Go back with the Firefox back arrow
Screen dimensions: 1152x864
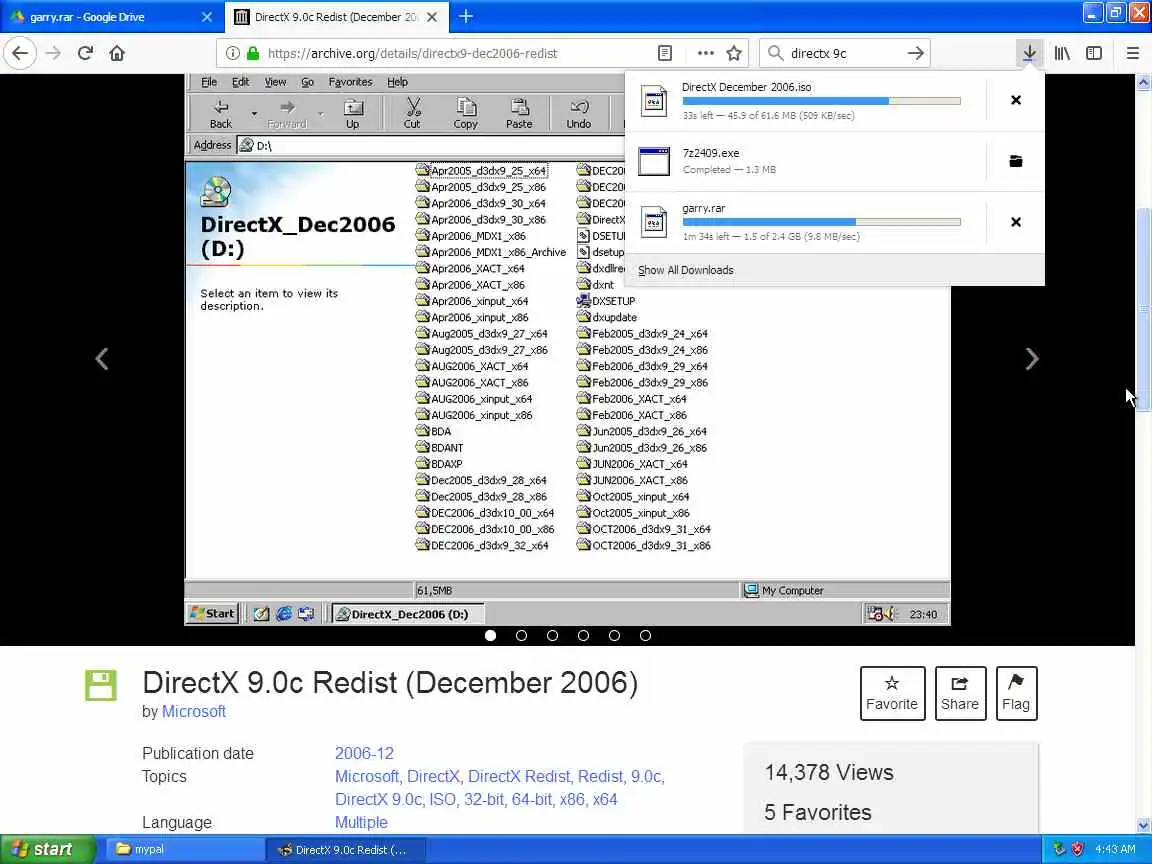click(x=20, y=53)
